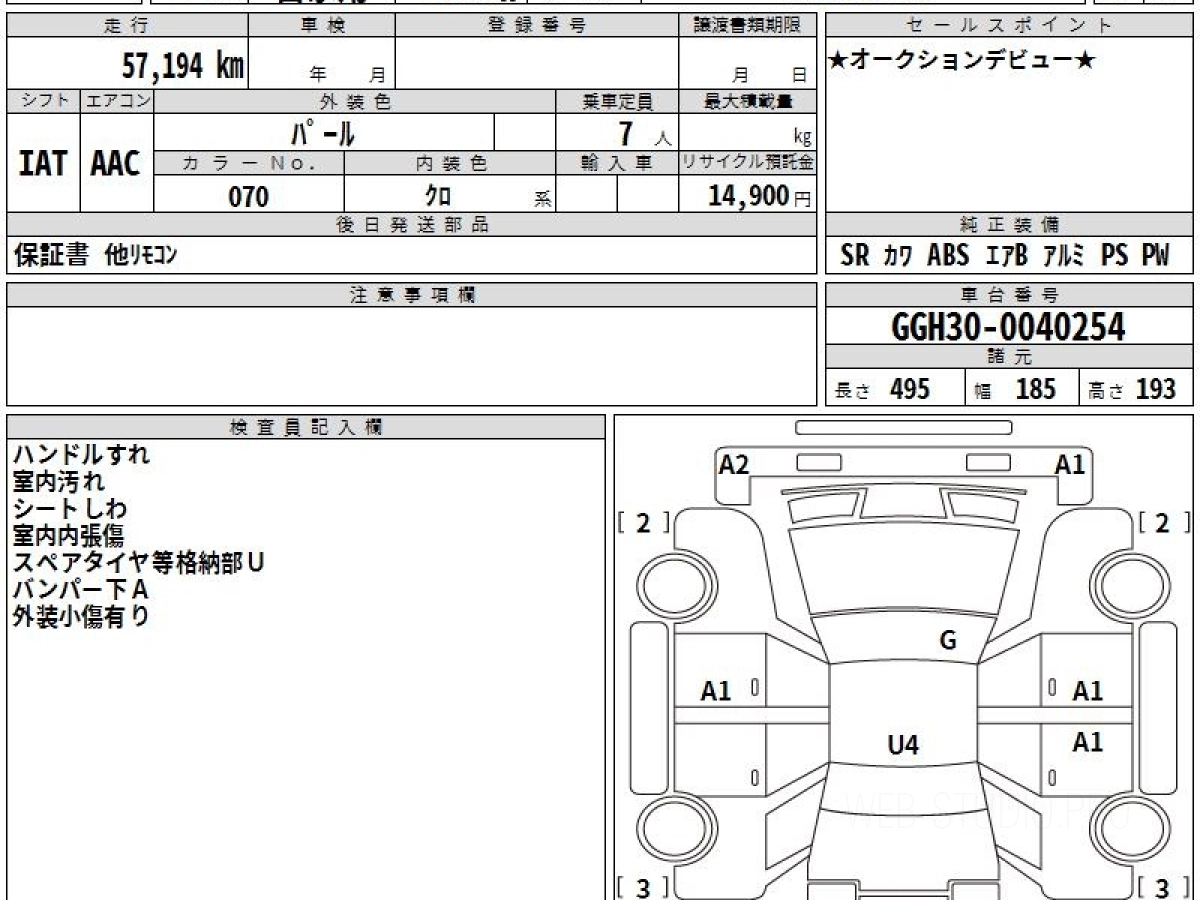Select the 外装小傷有り inspector note

81,617
